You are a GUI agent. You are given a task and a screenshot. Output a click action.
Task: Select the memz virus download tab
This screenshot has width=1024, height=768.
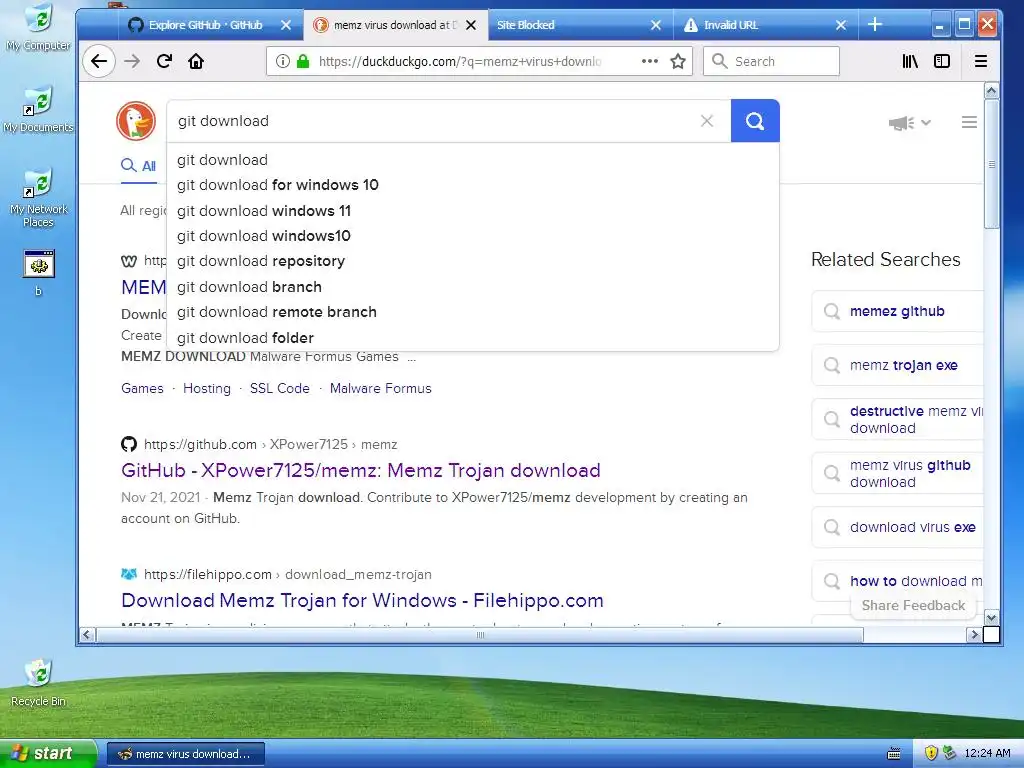(396, 25)
